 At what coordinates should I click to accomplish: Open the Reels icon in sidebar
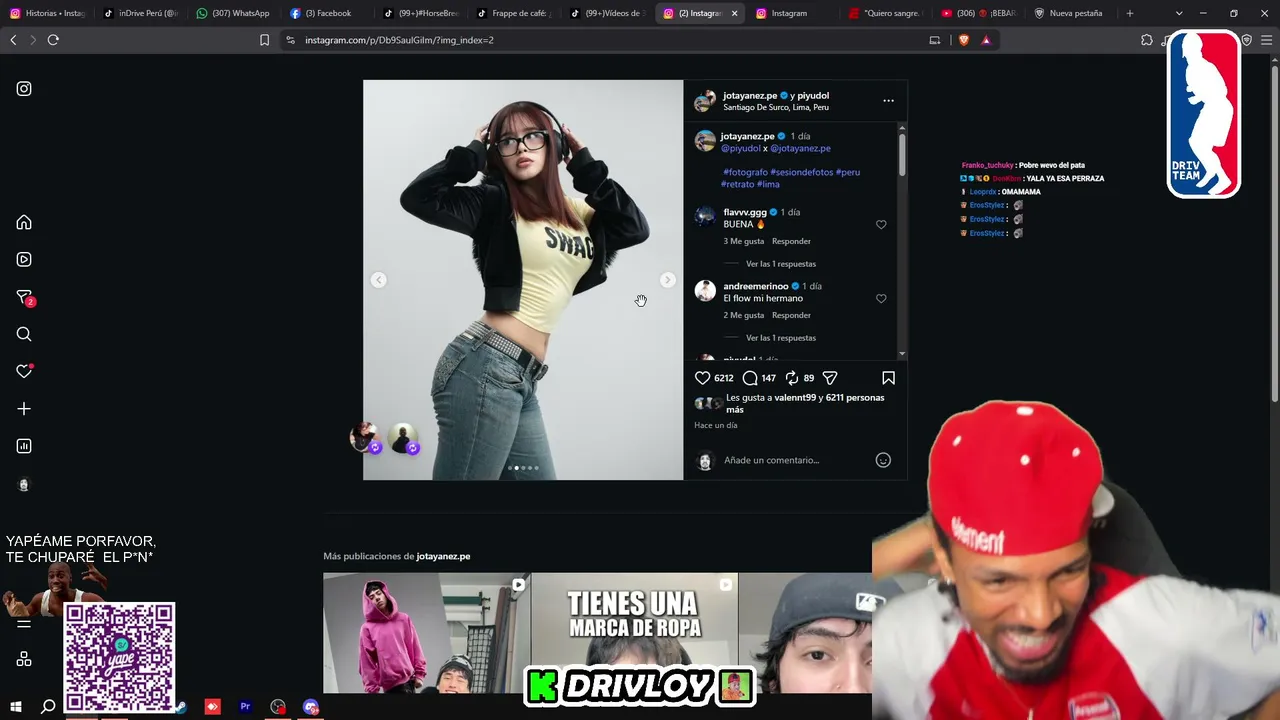coord(24,259)
